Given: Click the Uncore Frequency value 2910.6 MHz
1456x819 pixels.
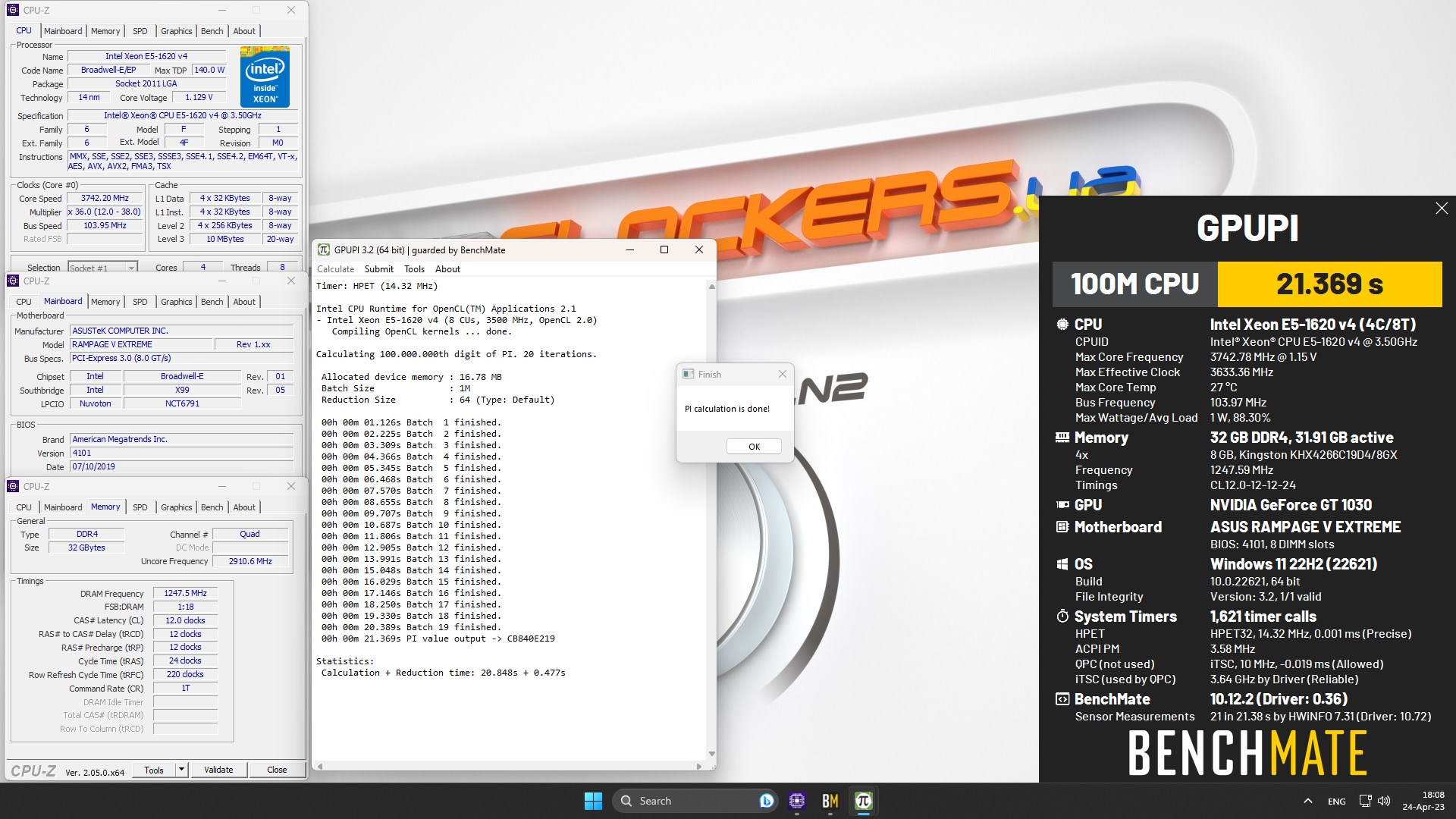Looking at the screenshot, I should [250, 561].
